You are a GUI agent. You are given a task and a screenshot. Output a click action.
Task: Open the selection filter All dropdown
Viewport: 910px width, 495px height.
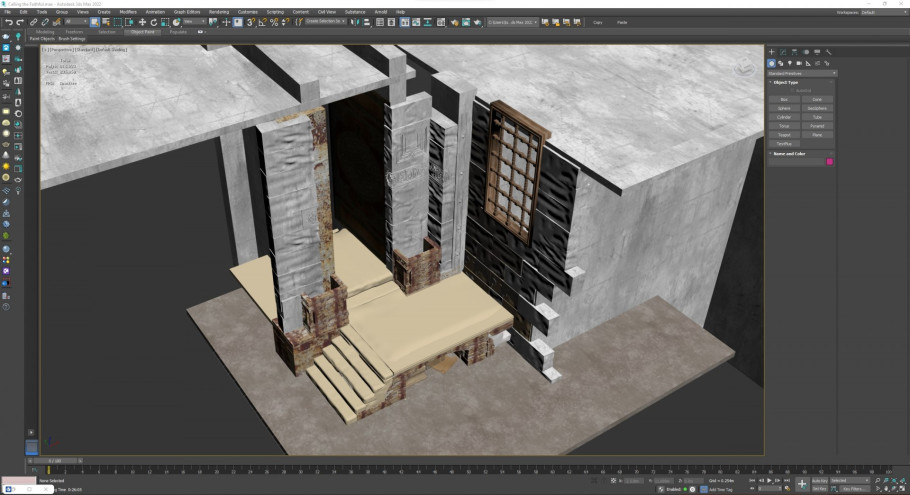[x=76, y=22]
